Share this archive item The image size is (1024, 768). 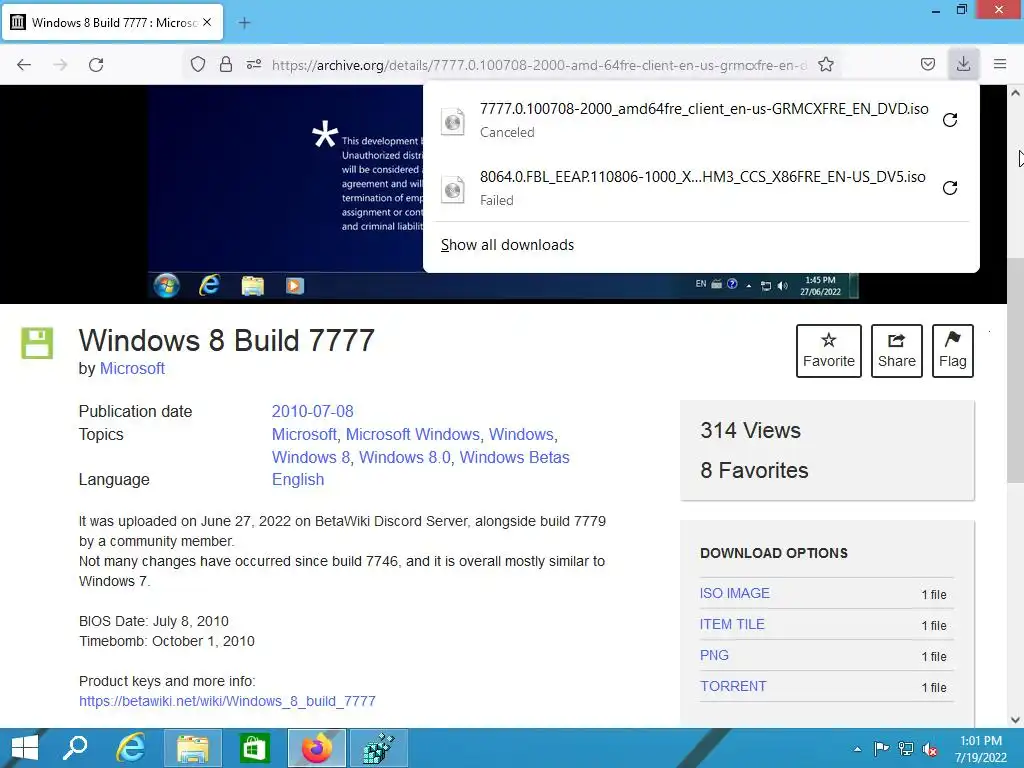897,351
